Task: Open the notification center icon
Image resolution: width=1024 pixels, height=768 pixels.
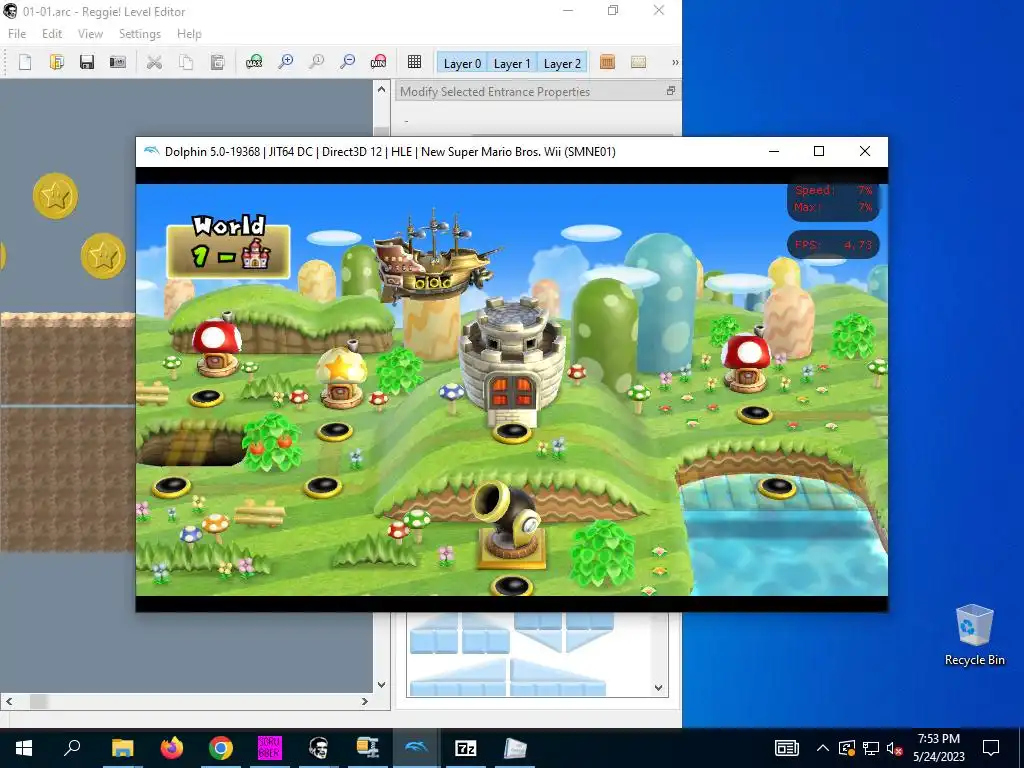Action: click(x=991, y=748)
